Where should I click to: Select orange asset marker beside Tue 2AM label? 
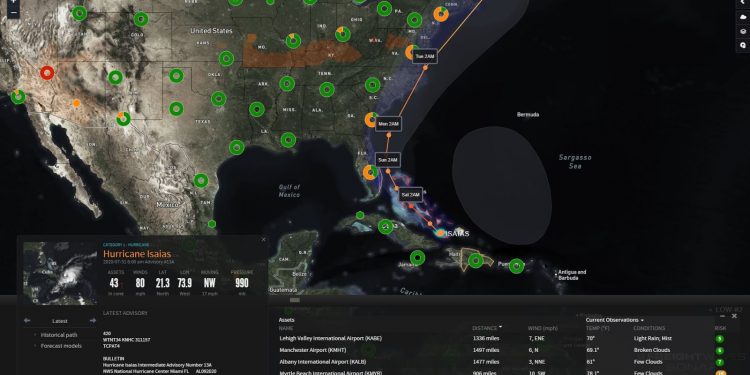point(412,52)
